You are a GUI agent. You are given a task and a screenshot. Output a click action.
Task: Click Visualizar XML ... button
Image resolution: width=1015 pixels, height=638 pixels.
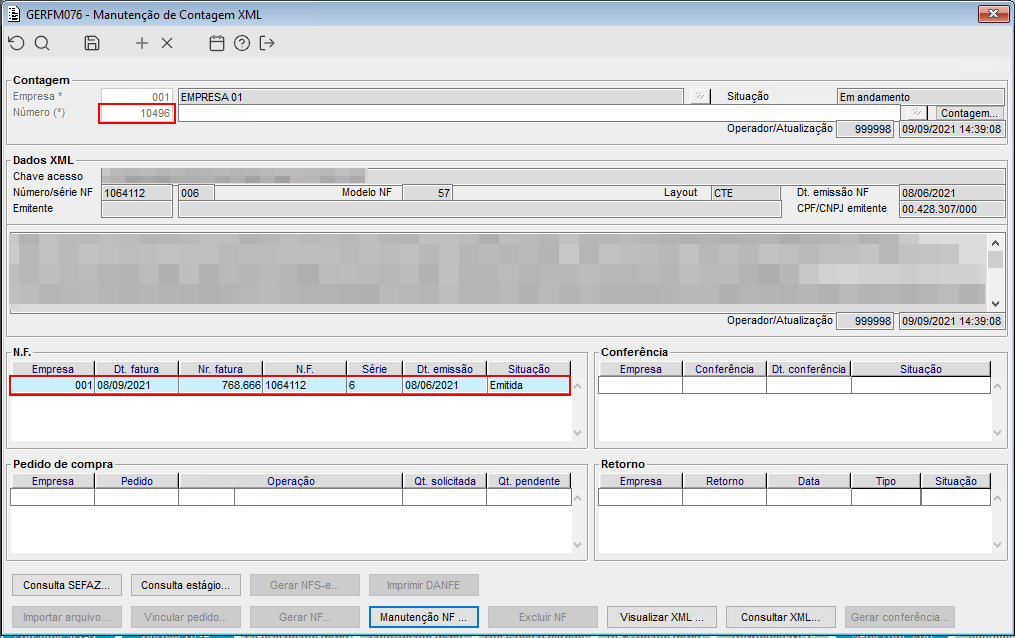pyautogui.click(x=662, y=617)
